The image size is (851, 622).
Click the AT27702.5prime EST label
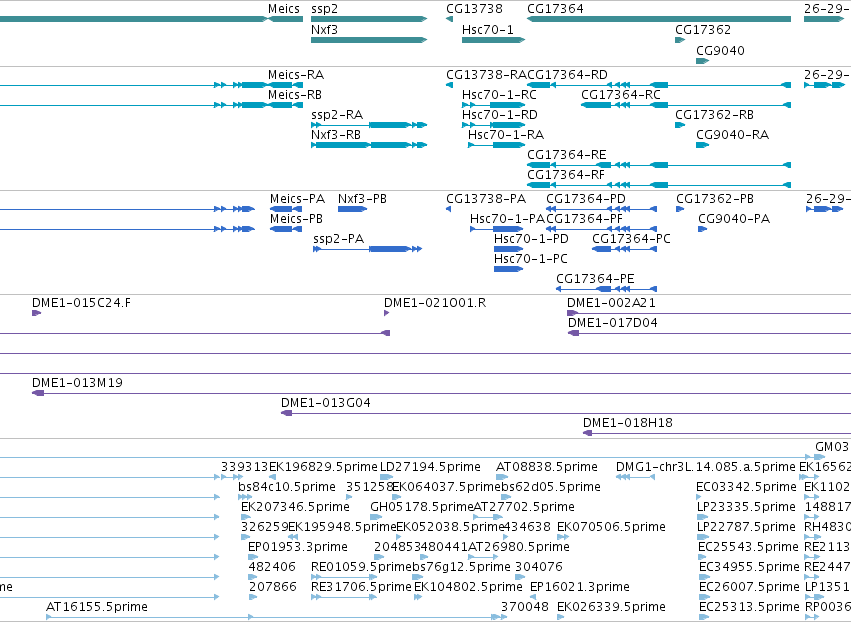tap(524, 507)
